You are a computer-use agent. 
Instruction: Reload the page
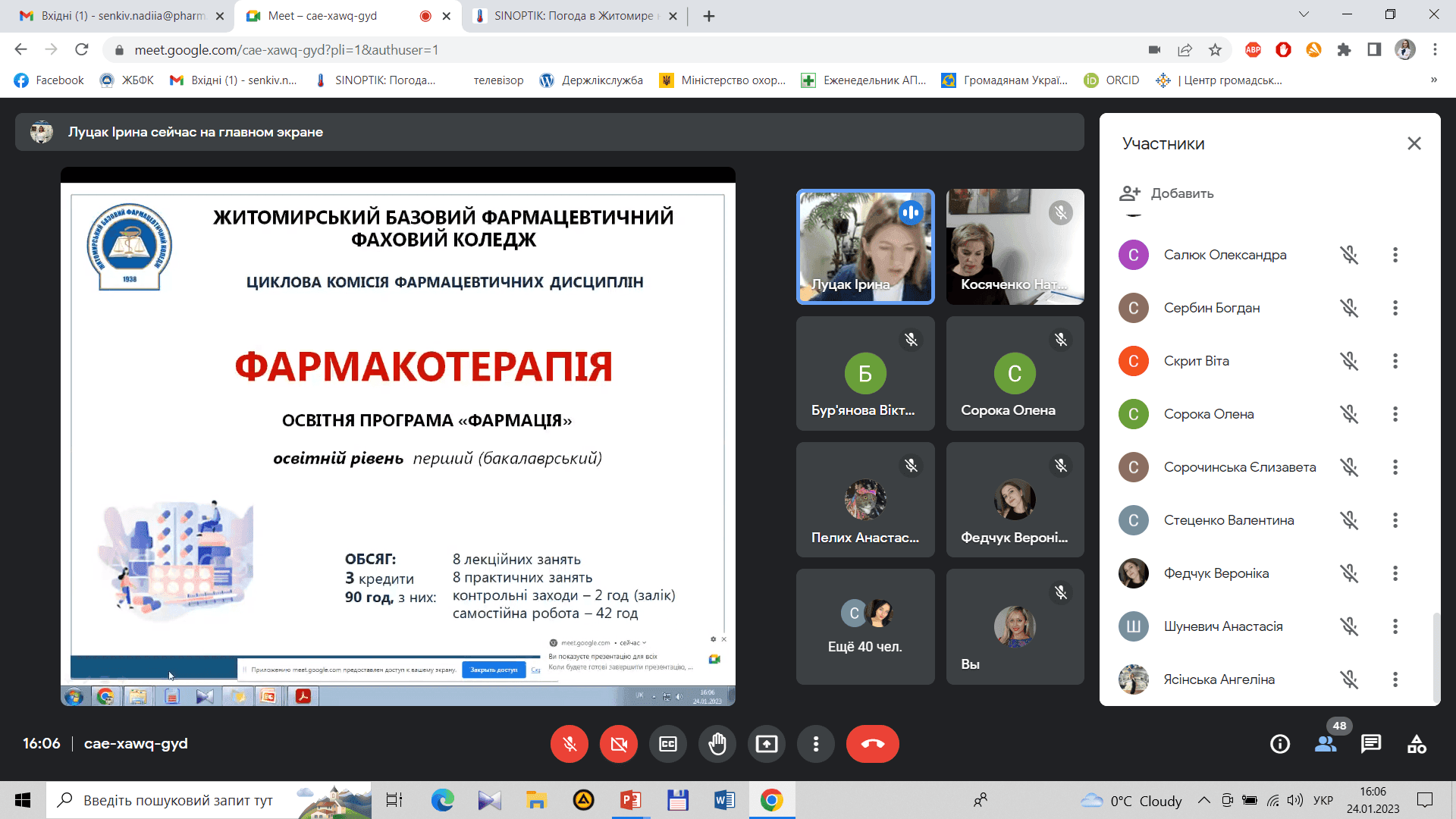pos(82,50)
